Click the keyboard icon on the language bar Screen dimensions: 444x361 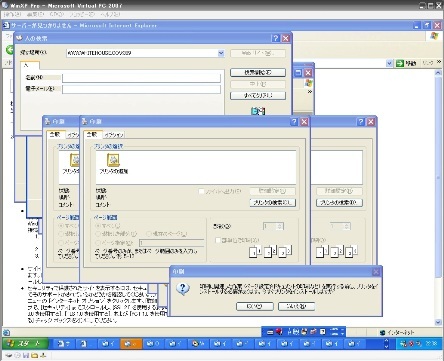[x=270, y=332]
